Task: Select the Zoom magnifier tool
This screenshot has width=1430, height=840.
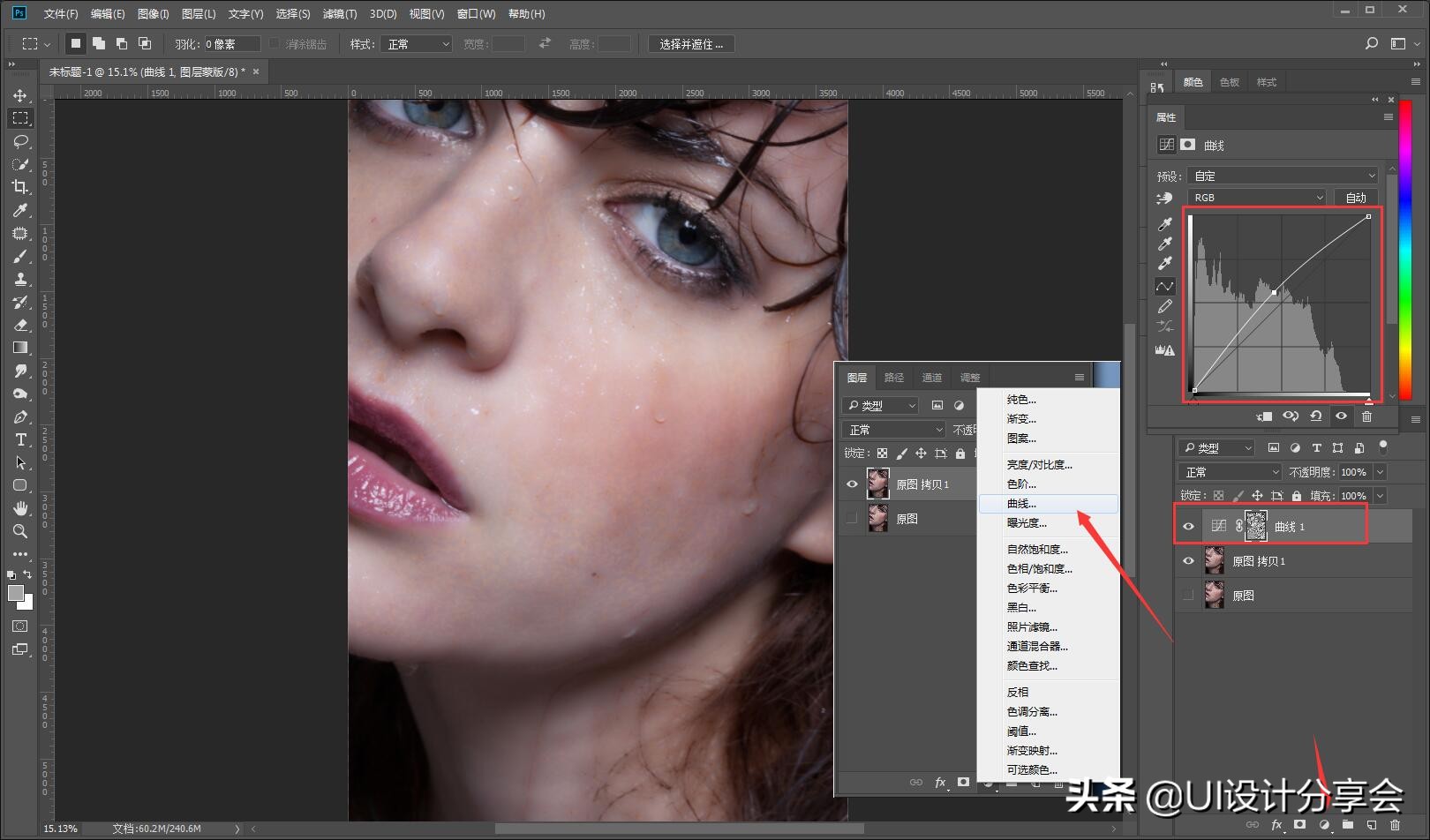Action: pos(20,531)
